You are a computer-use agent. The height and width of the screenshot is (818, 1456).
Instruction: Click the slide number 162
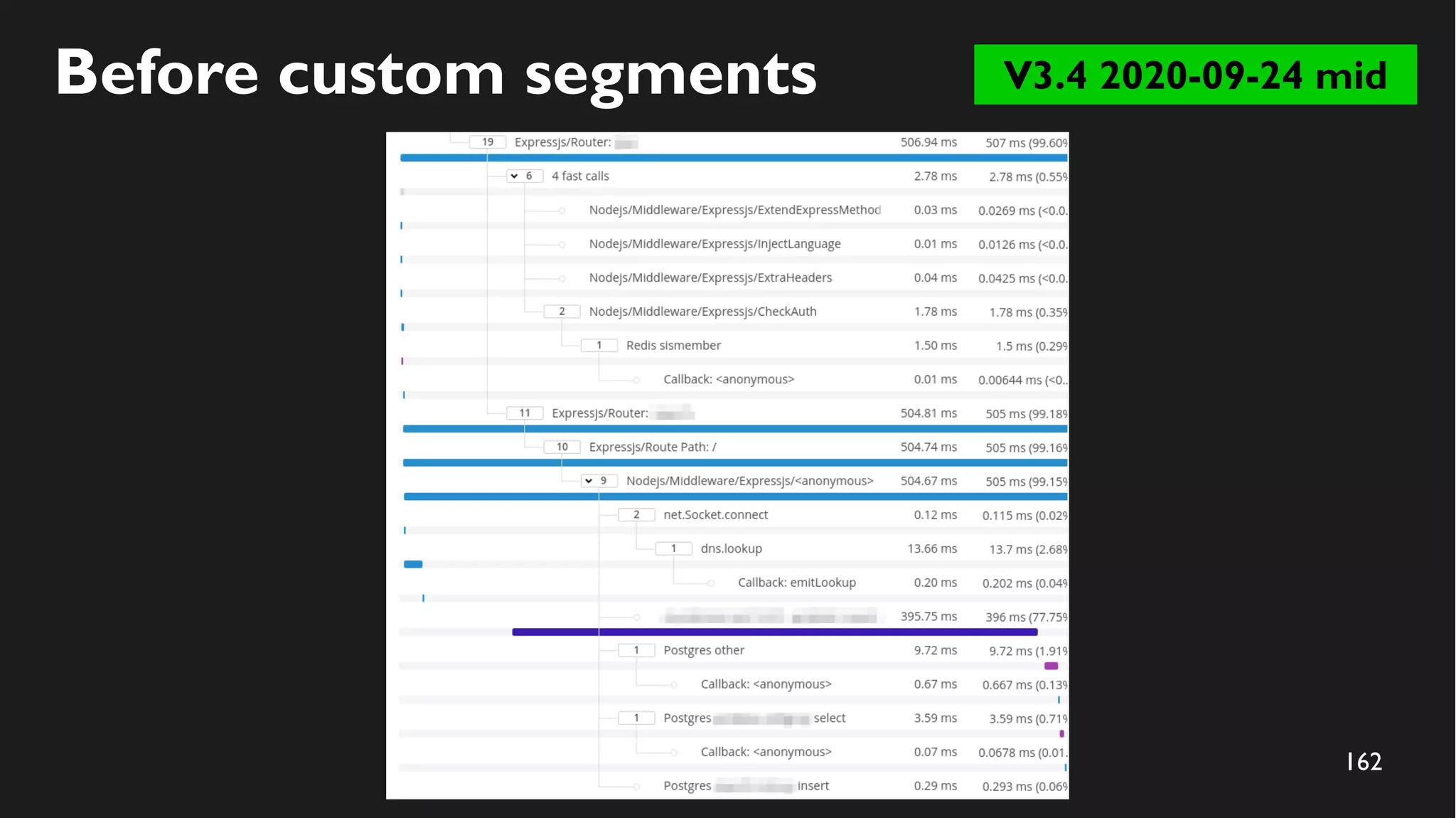click(x=1364, y=762)
